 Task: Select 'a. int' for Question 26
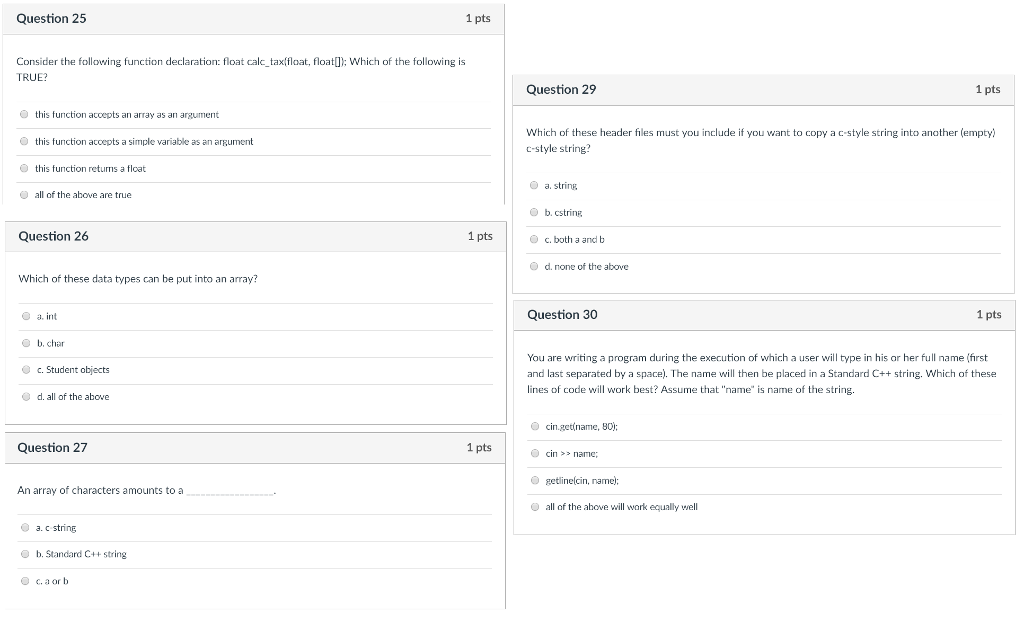[26, 317]
